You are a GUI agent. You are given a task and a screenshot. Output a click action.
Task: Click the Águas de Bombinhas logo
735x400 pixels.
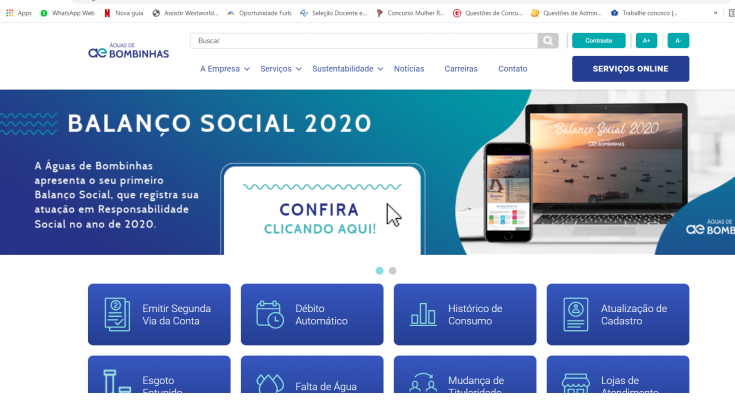[x=128, y=51]
